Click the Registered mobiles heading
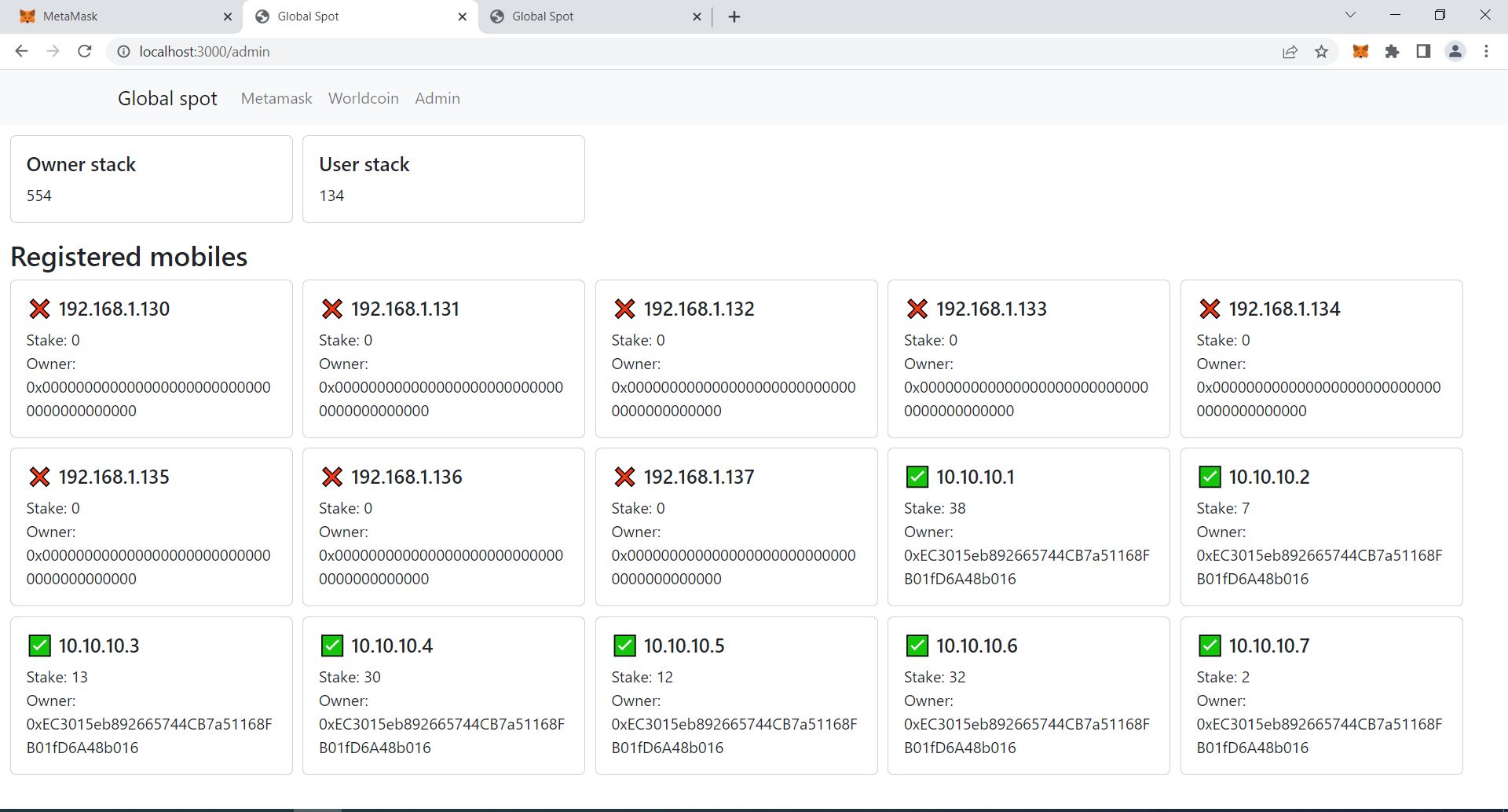Viewport: 1508px width, 812px height. pos(129,257)
